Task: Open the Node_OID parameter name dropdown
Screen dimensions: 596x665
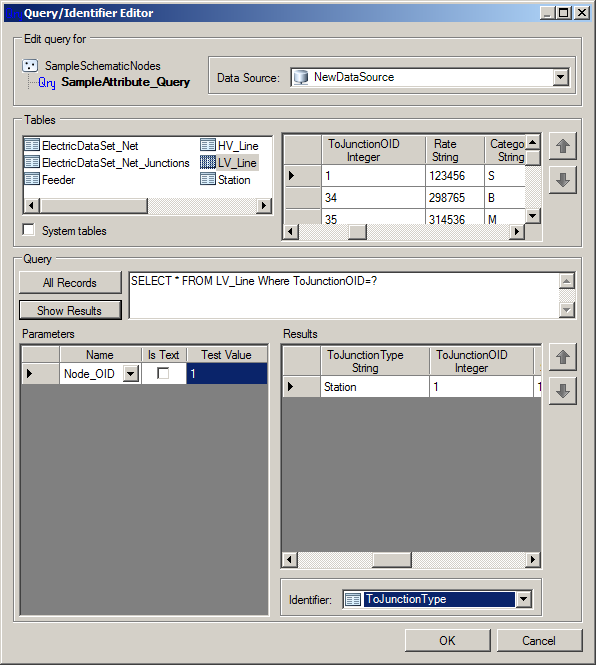Action: 131,374
